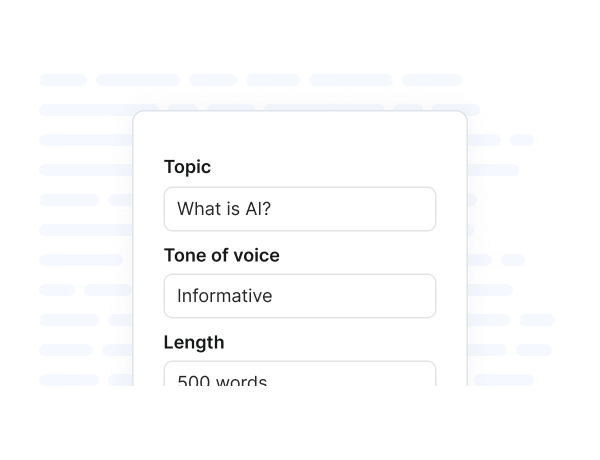Click the Topic label
The width and height of the screenshot is (600, 460).
[x=187, y=167]
